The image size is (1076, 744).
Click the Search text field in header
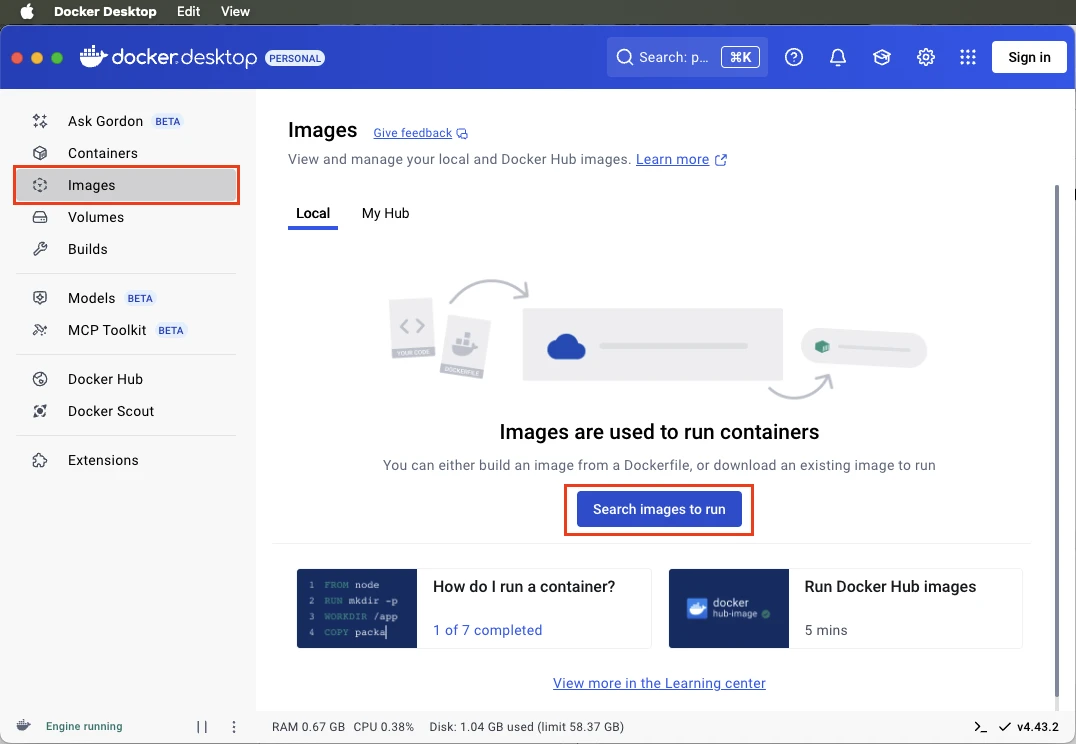687,57
